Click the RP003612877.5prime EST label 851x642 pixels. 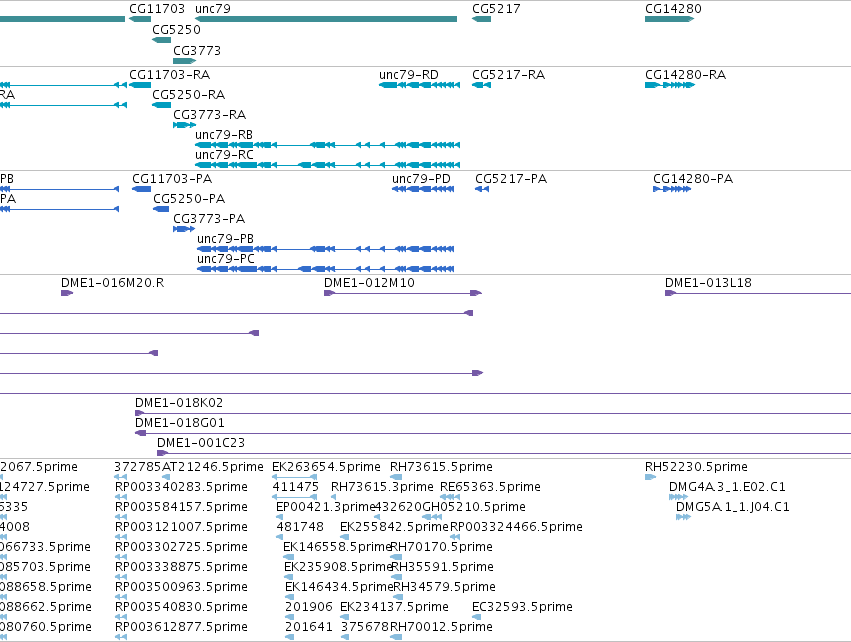tap(181, 627)
